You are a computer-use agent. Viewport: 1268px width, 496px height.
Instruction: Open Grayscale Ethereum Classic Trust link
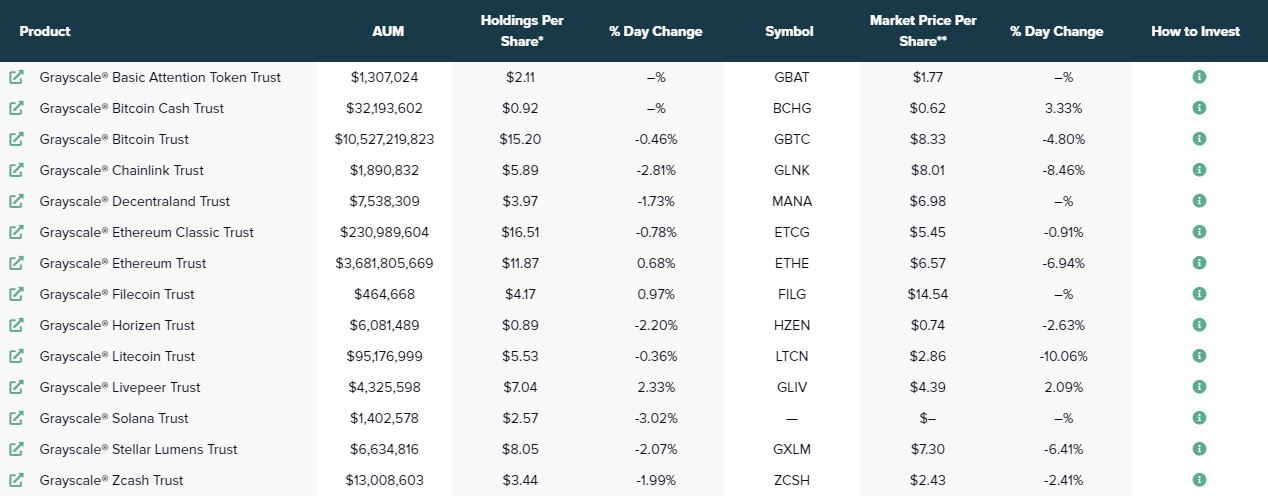[x=146, y=232]
